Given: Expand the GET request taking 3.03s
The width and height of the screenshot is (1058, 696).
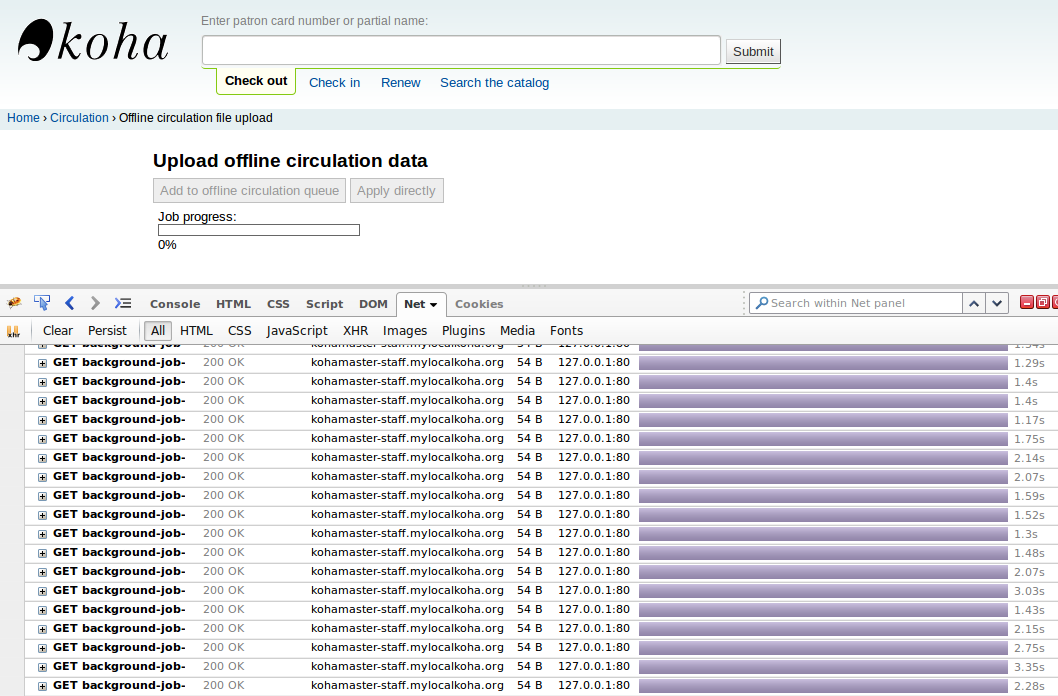Looking at the screenshot, I should coord(42,591).
